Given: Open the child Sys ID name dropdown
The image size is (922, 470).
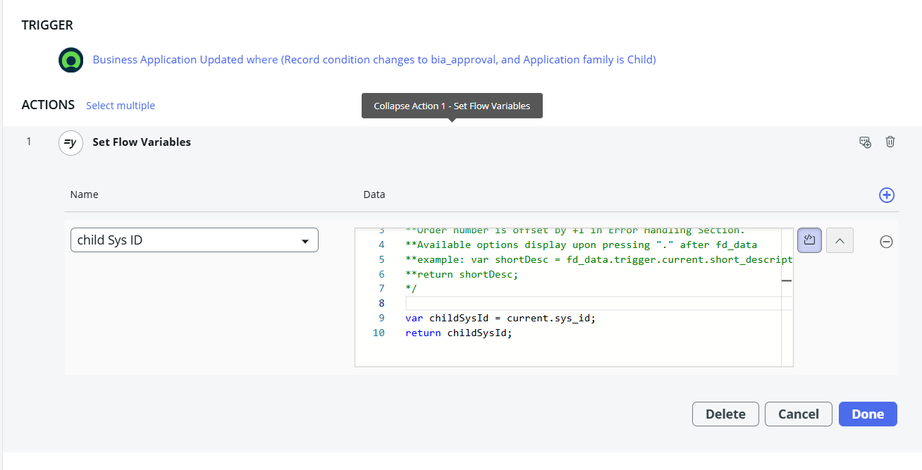Looking at the screenshot, I should pyautogui.click(x=194, y=240).
